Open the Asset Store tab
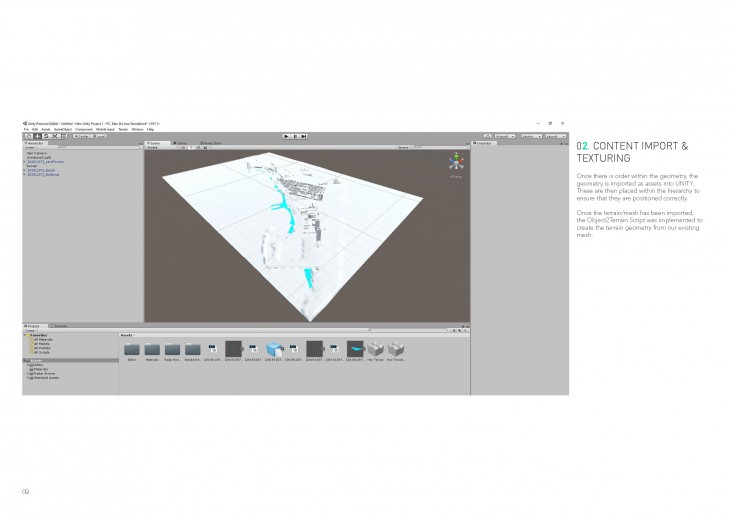This screenshot has height=516, width=730. (212, 143)
